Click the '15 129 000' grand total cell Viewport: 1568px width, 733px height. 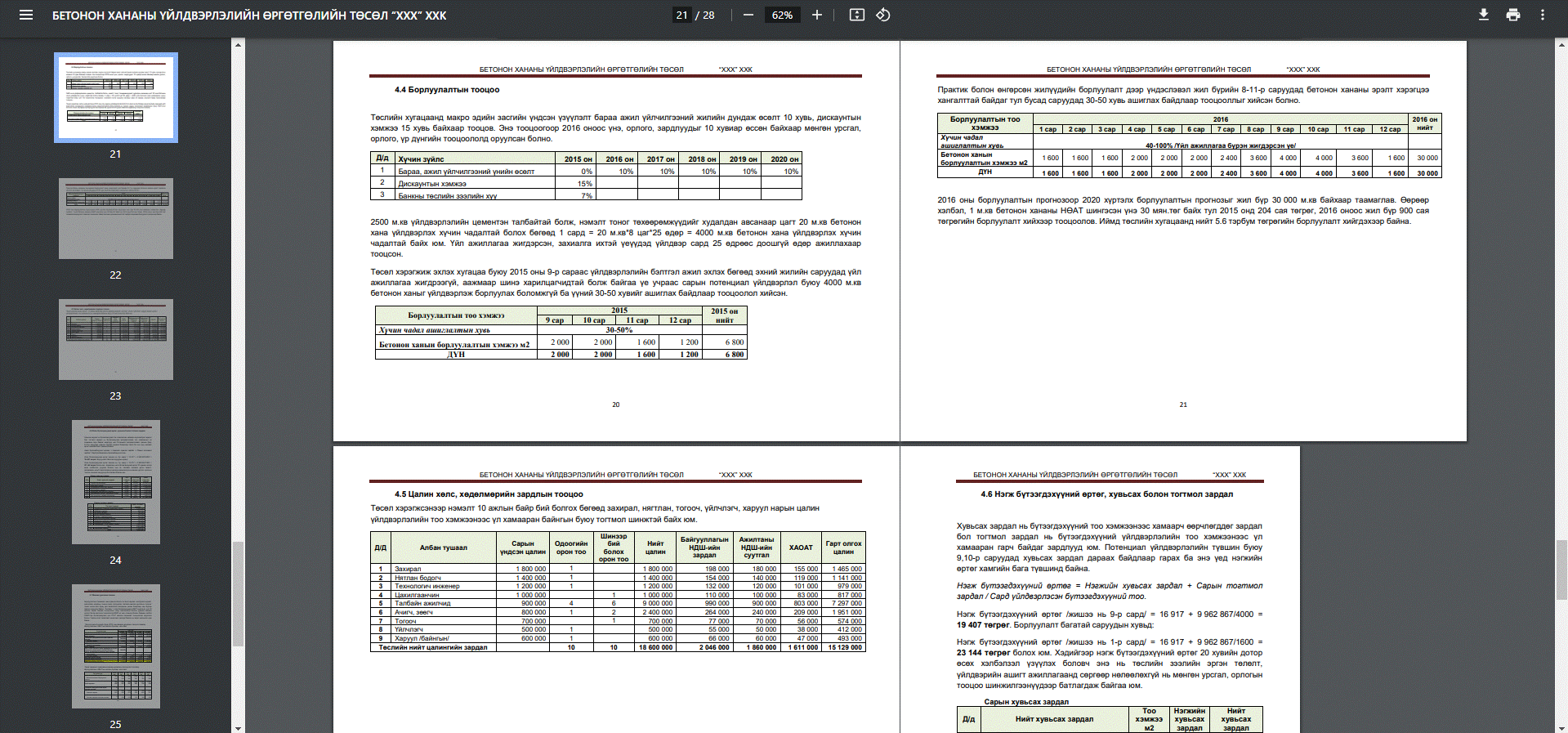(844, 647)
